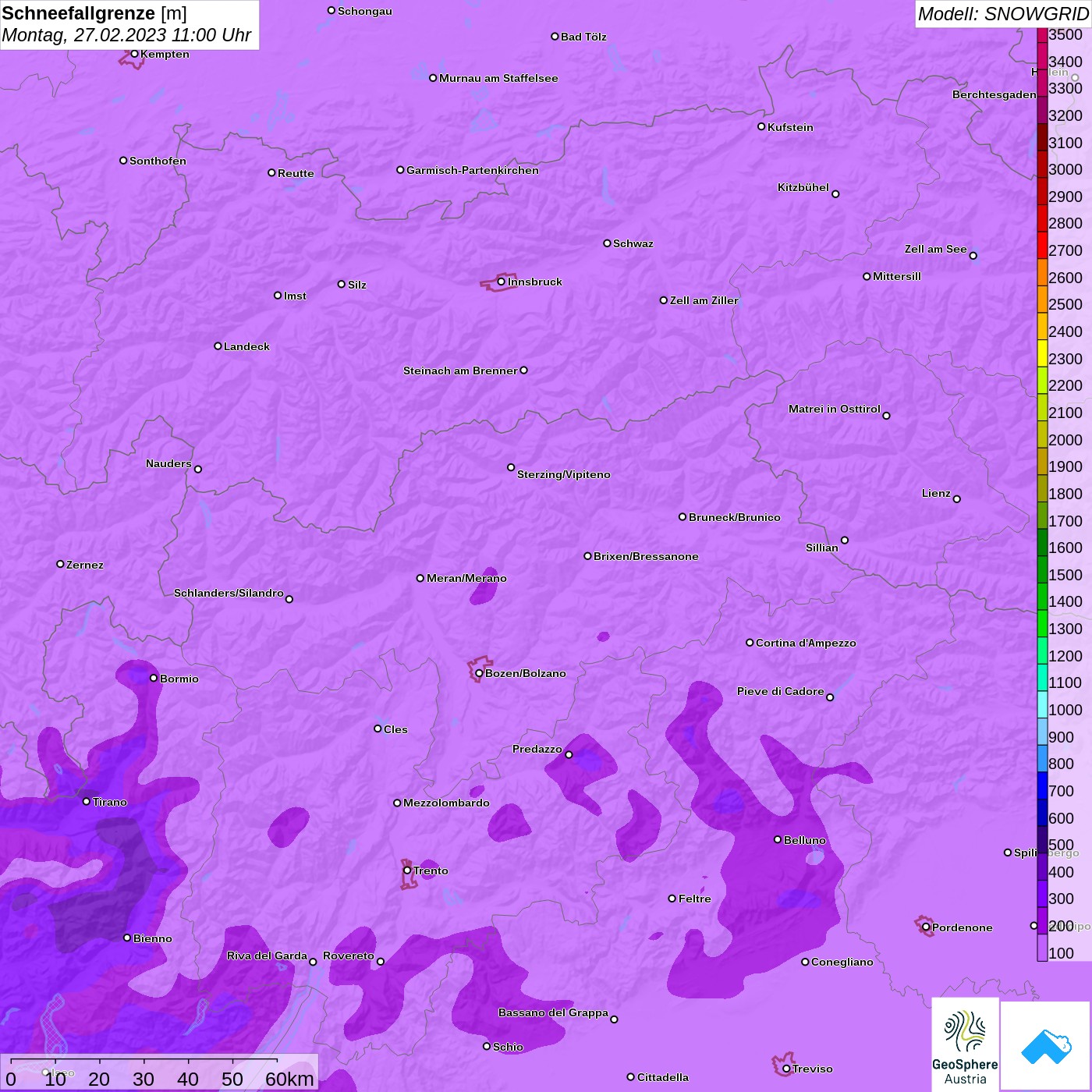Click the "Schlanders/Silandro" map label

point(229,593)
